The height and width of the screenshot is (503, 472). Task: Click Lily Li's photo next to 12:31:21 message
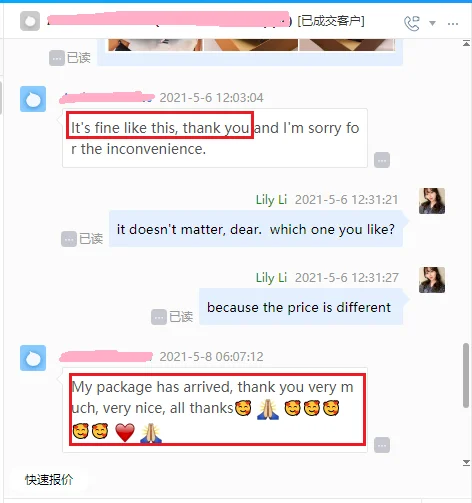tap(432, 201)
